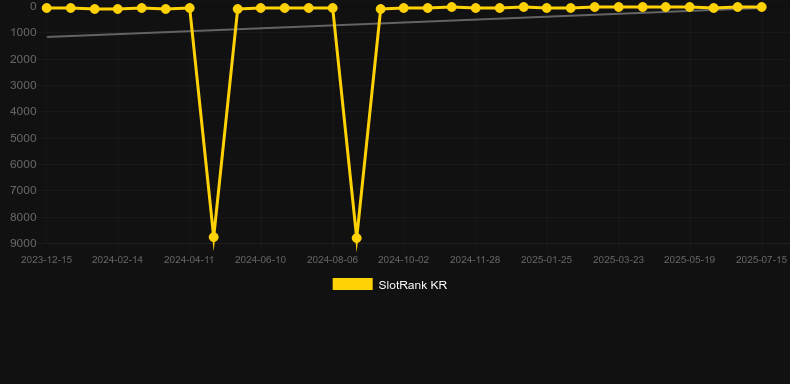Click the 5000 y-axis tick label

click(23, 138)
